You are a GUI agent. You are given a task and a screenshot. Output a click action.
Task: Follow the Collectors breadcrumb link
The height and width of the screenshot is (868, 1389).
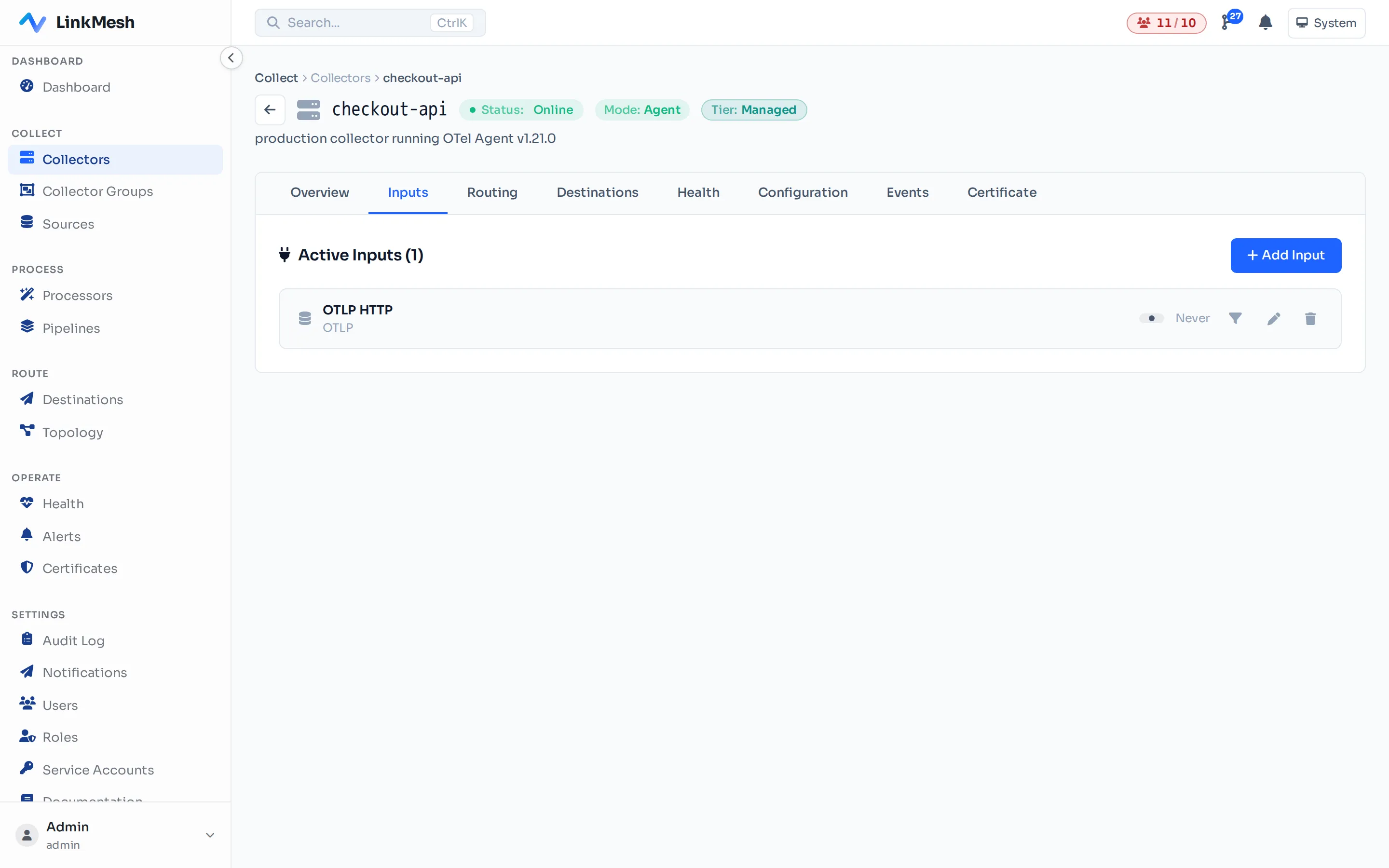click(x=340, y=78)
